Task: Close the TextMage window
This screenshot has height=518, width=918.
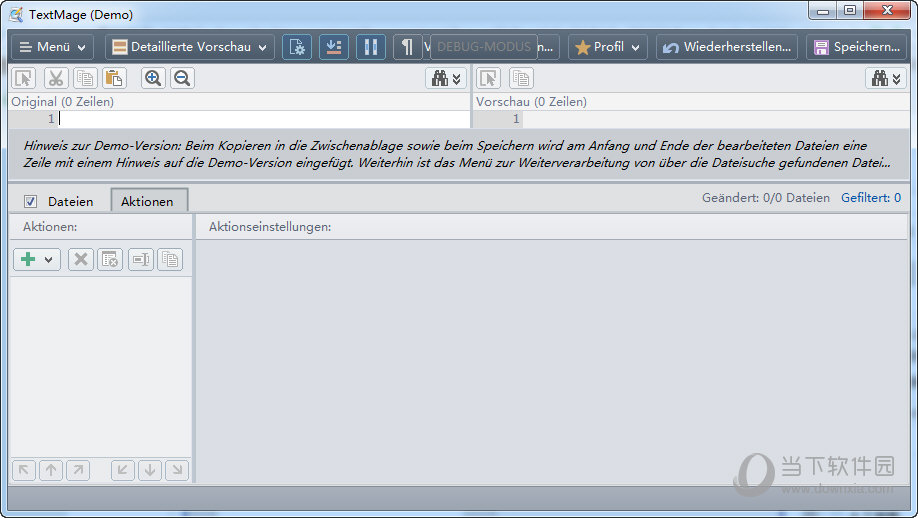Action: [x=888, y=11]
